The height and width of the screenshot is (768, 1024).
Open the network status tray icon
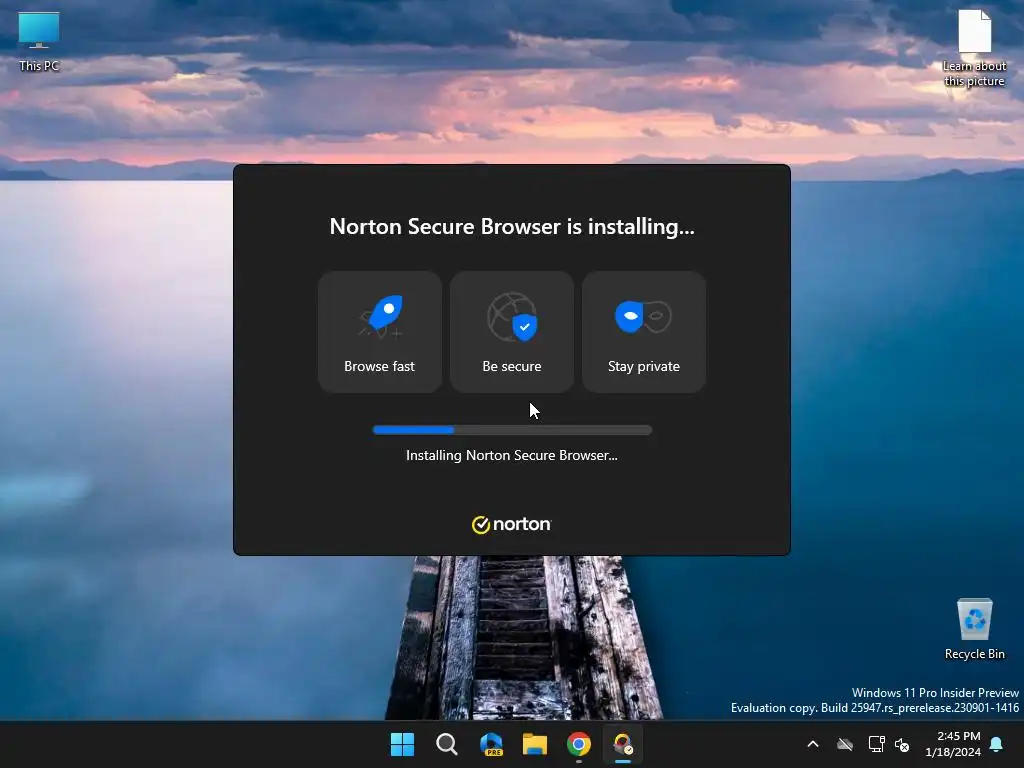(x=876, y=744)
